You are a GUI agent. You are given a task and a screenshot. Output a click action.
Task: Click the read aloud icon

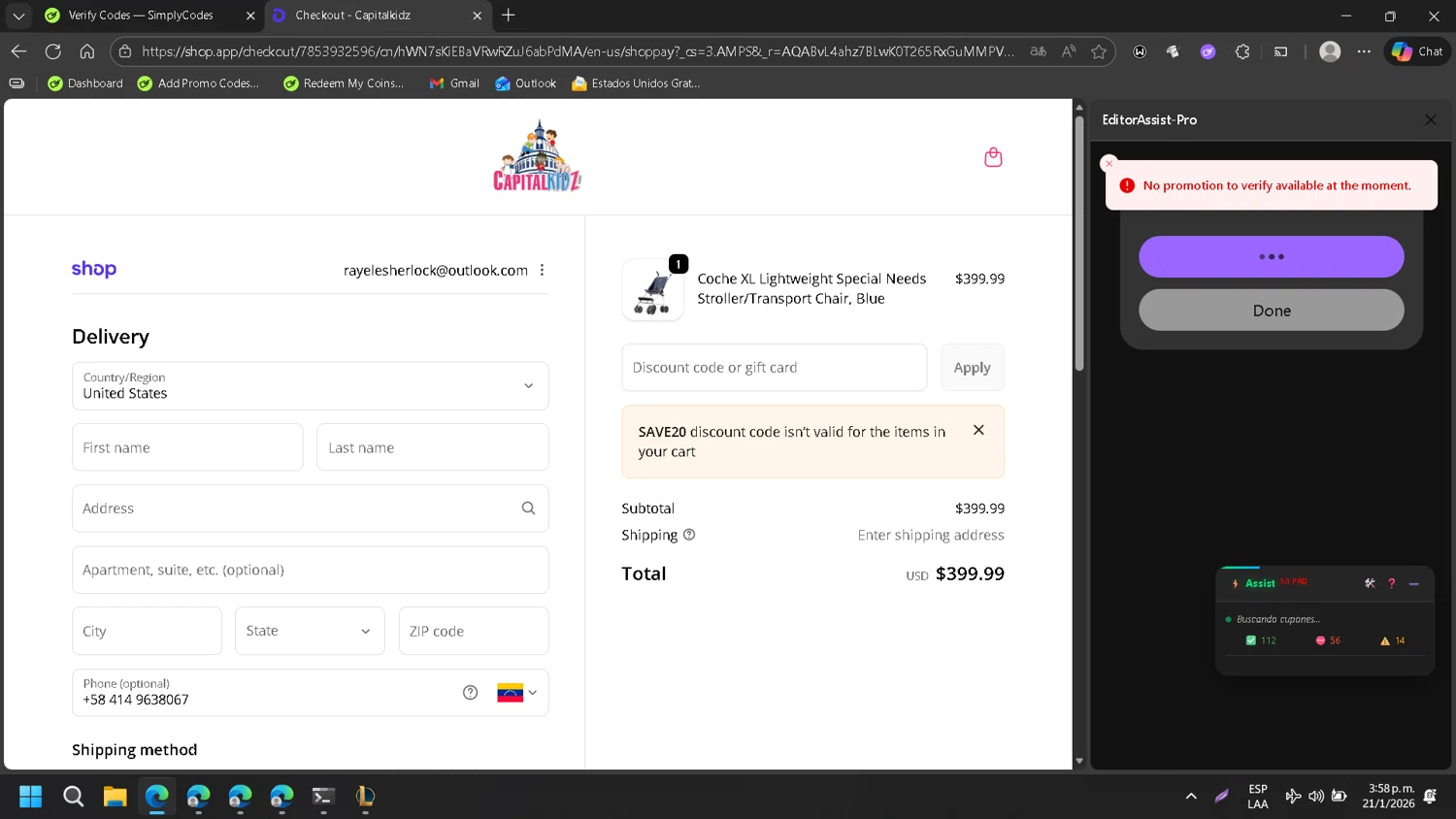1069,51
